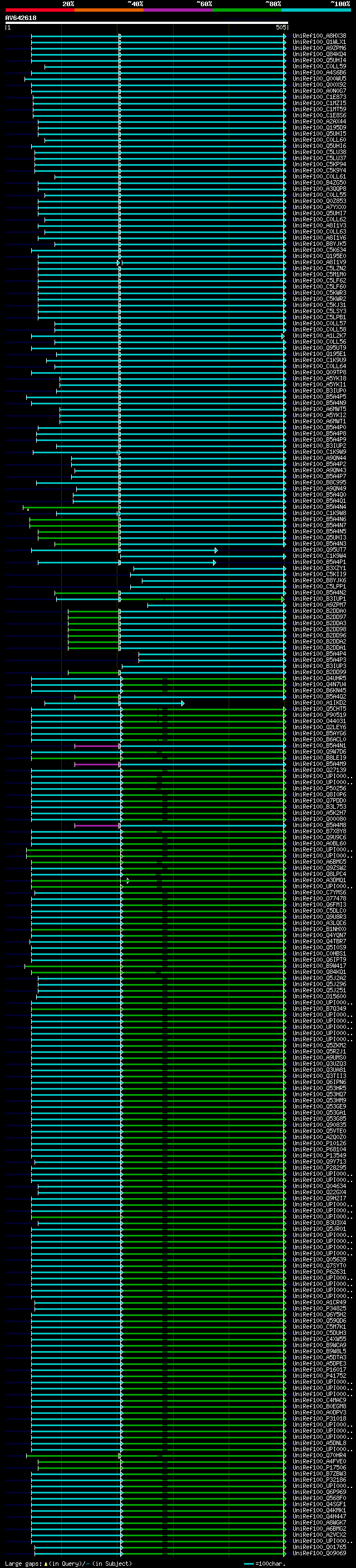Click the white query sequence ruler bar
Viewport: 356px width, 1568px height.
147,23
